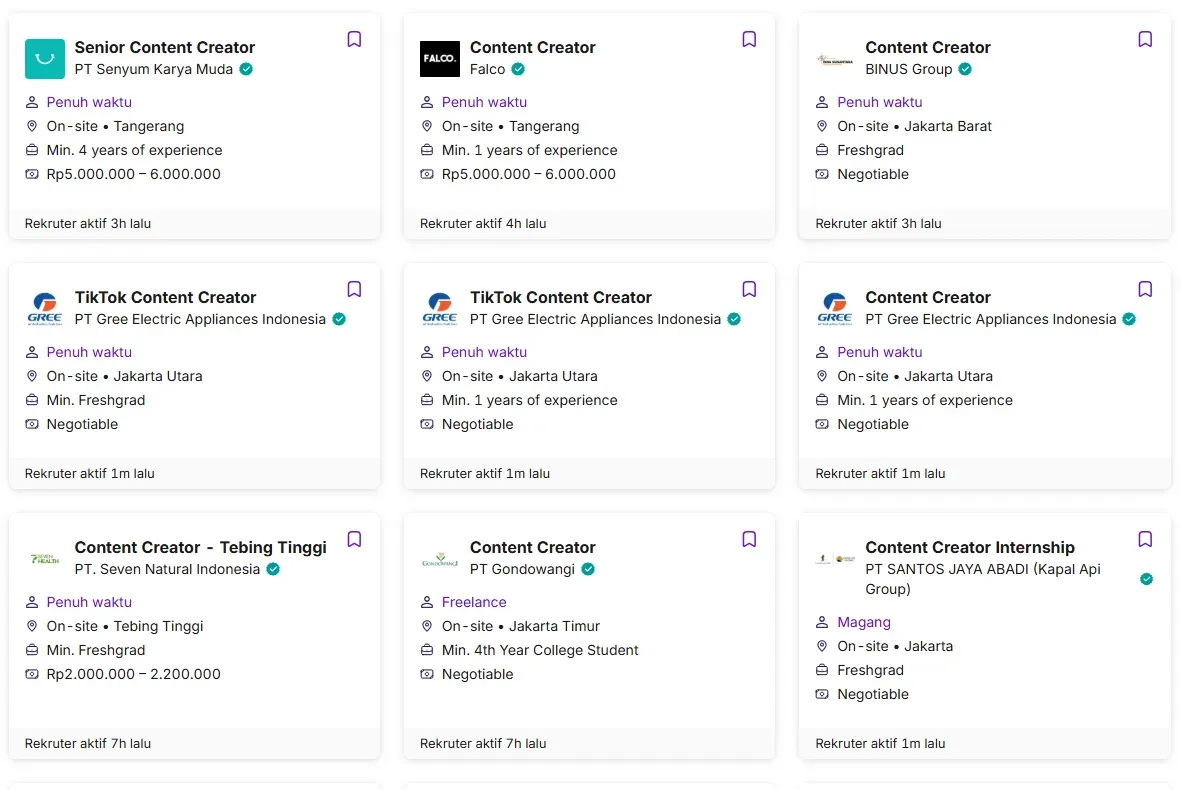Click the BINUS Group logo
Screen dimensions: 1181x790
coord(835,59)
